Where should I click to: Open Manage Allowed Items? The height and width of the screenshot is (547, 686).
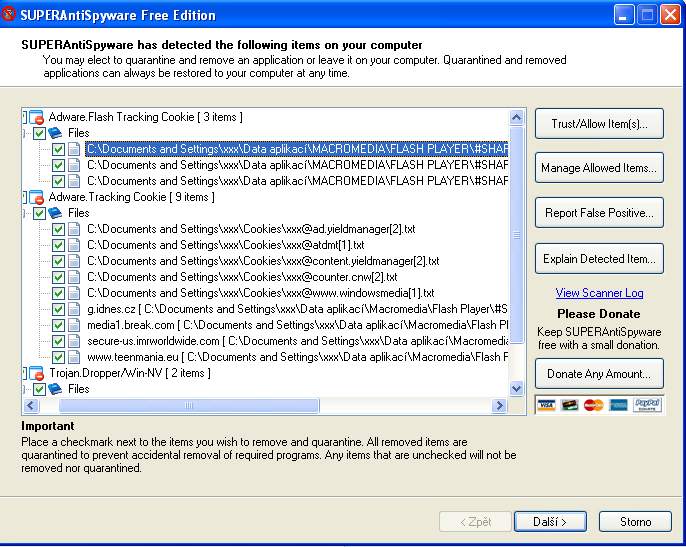(x=599, y=168)
